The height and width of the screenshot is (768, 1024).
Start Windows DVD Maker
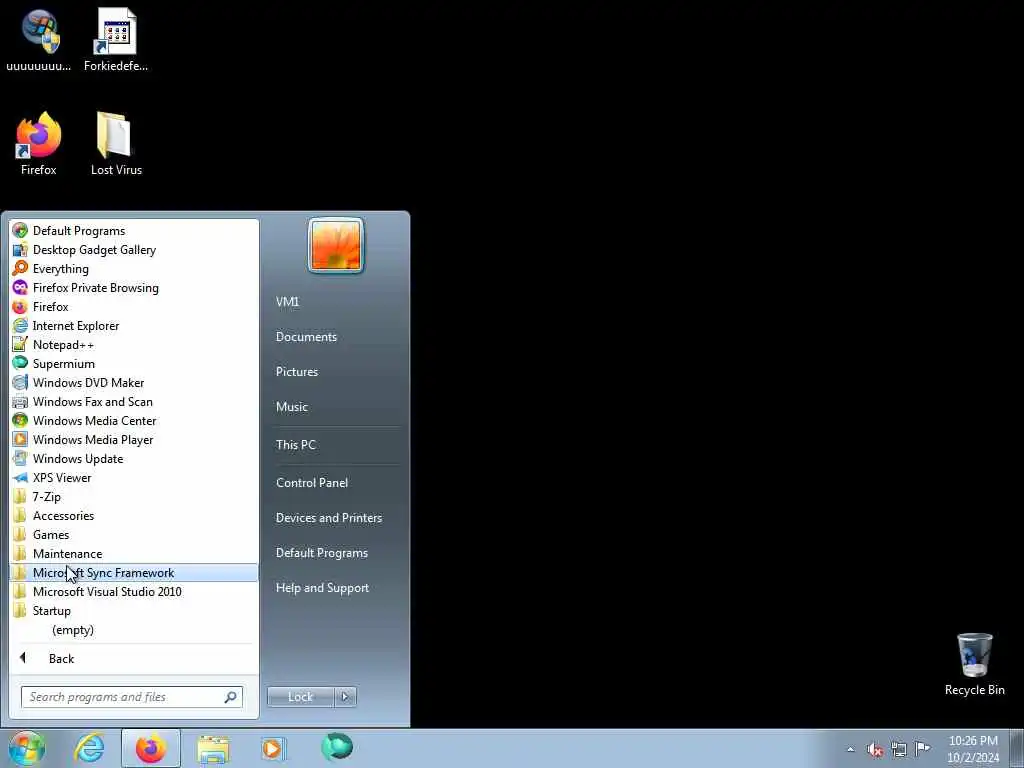pyautogui.click(x=134, y=382)
